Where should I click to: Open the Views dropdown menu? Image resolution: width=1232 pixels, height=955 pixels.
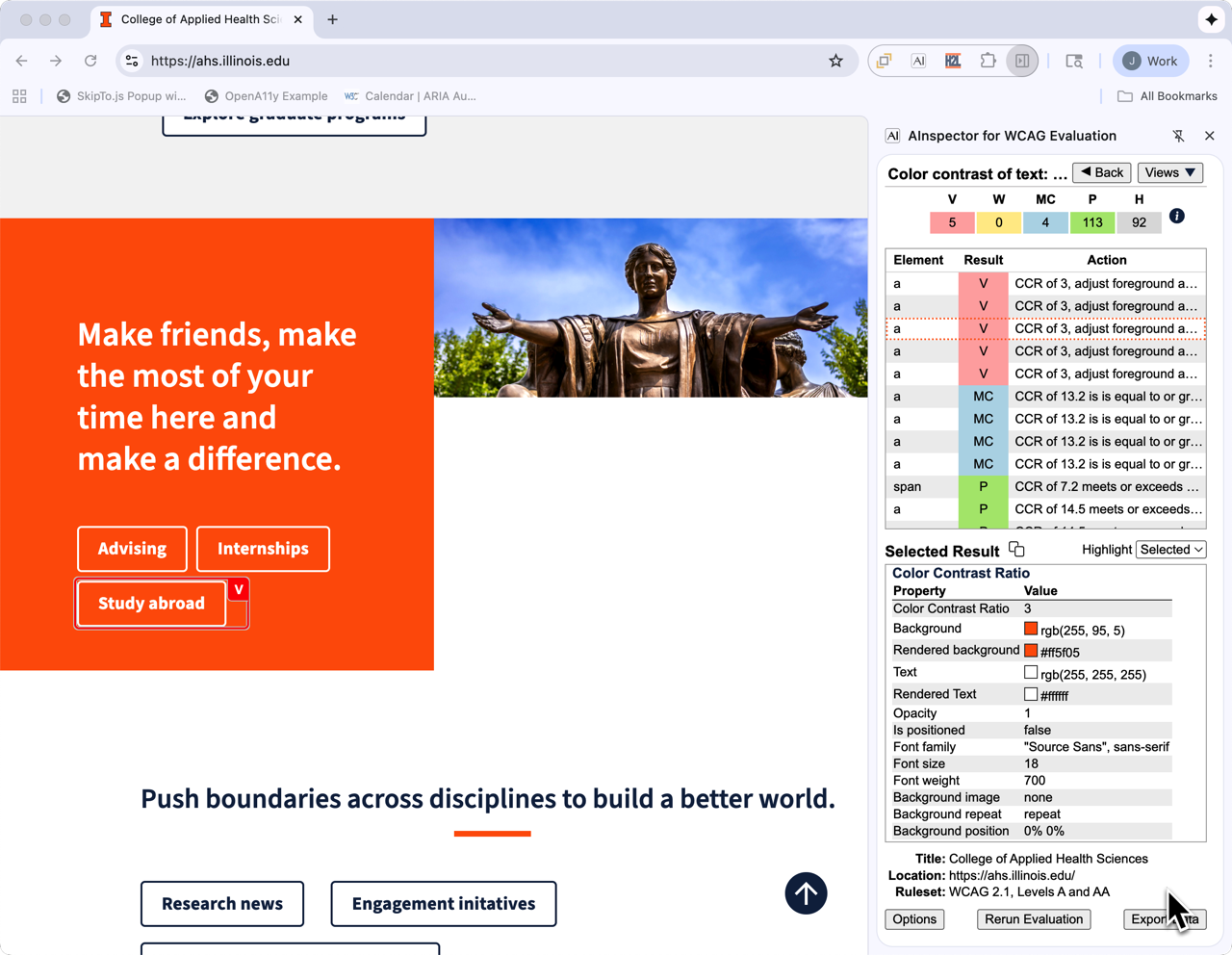point(1169,173)
